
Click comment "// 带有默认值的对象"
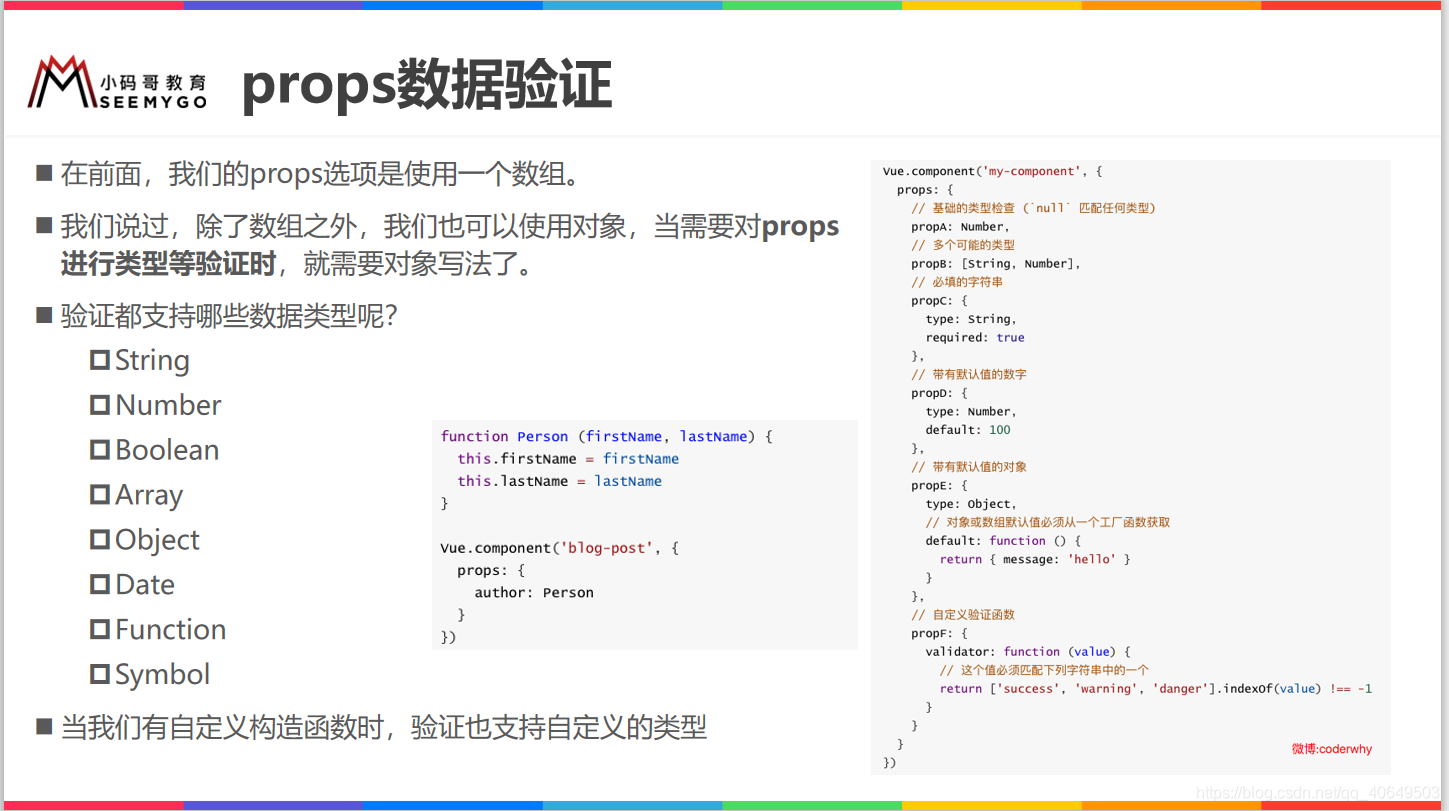[x=968, y=467]
